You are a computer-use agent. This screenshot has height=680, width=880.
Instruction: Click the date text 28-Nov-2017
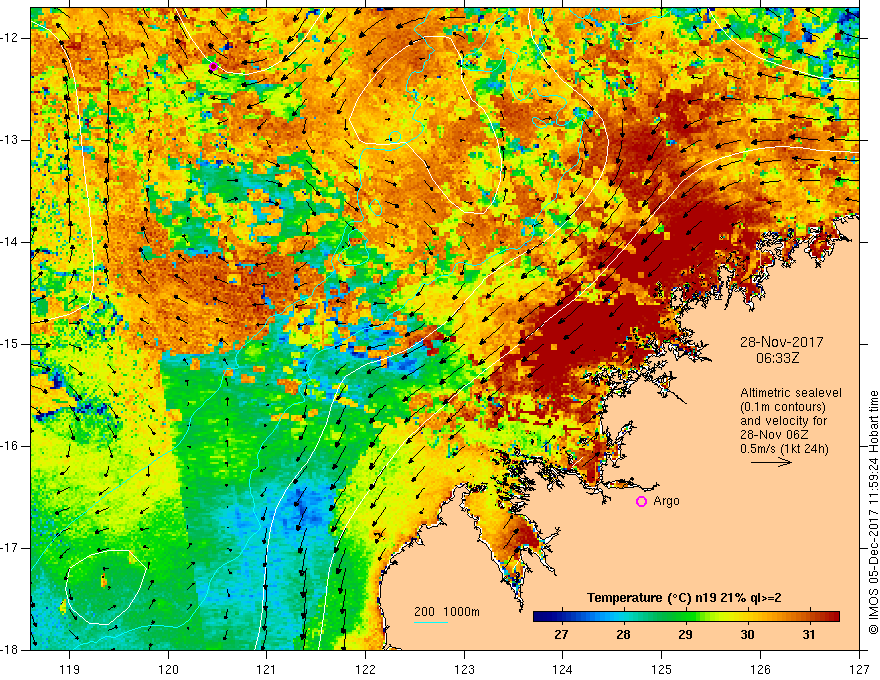pyautogui.click(x=781, y=342)
